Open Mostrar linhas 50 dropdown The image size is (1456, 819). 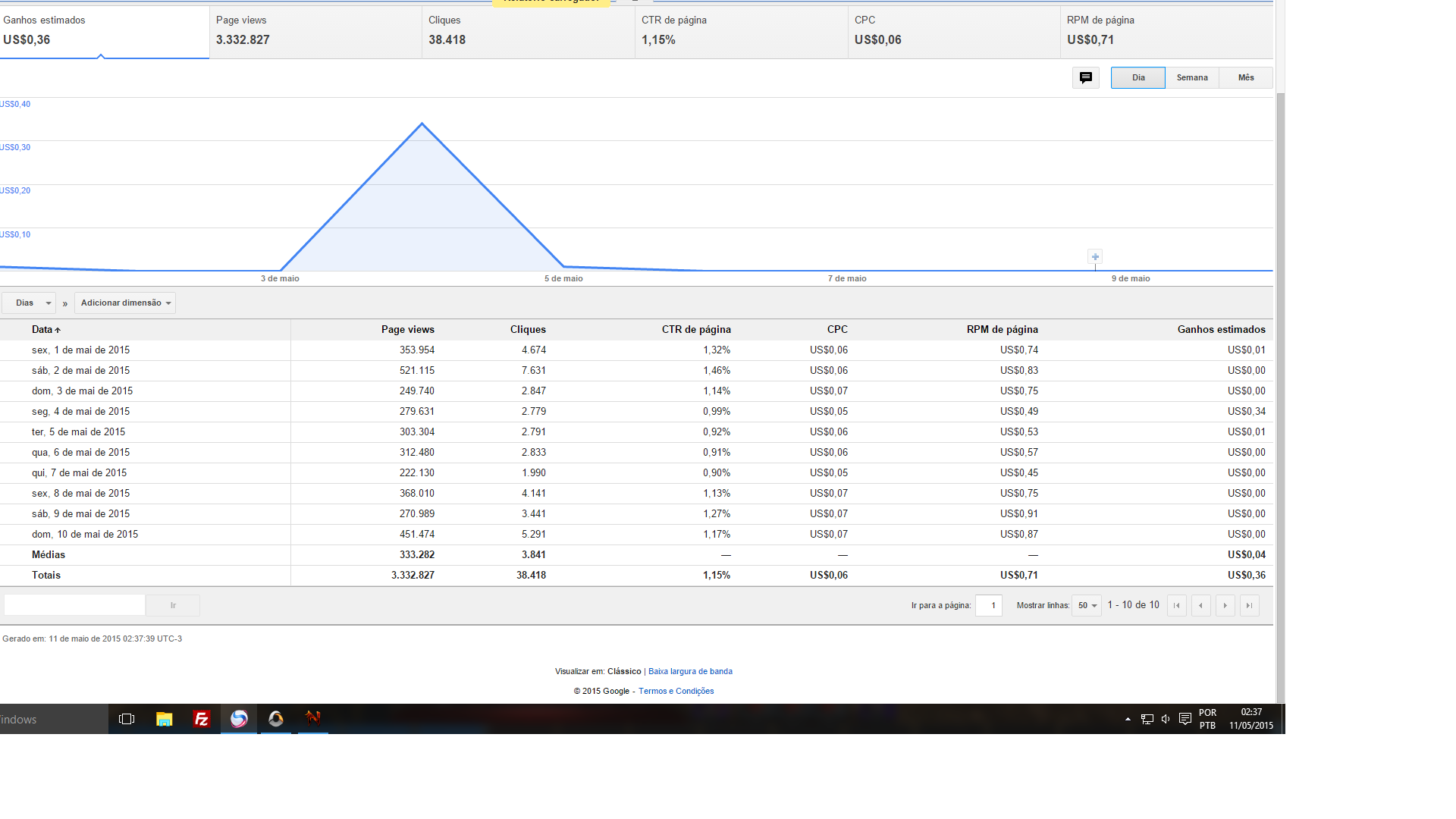tap(1086, 605)
